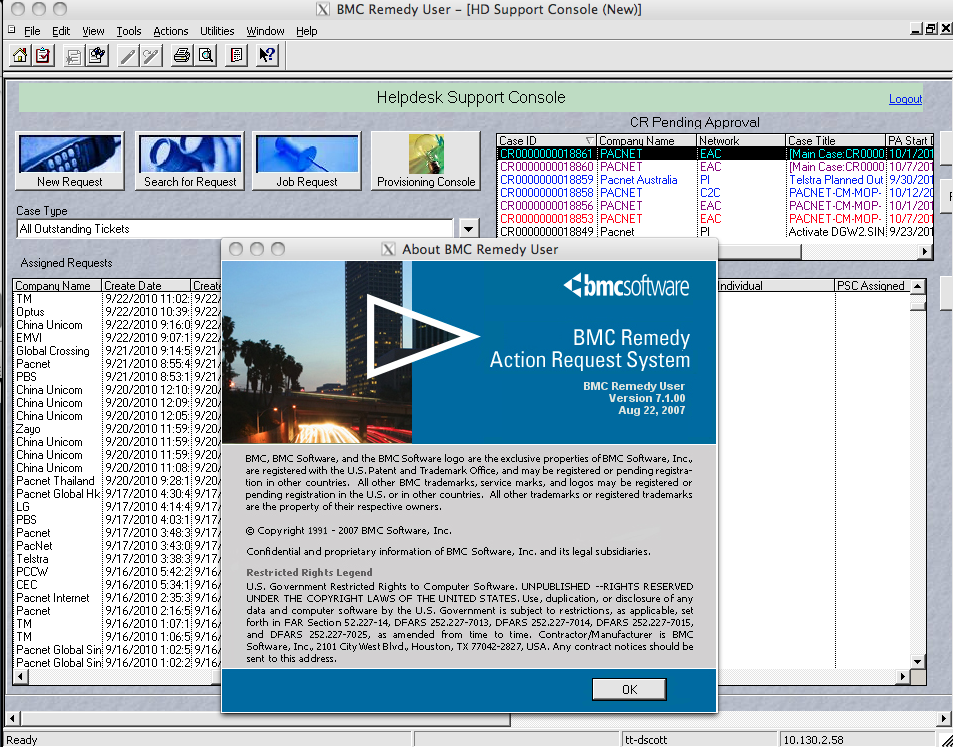Click the red report page toolbar icon
Viewport: 953px width, 747px height.
click(x=236, y=56)
